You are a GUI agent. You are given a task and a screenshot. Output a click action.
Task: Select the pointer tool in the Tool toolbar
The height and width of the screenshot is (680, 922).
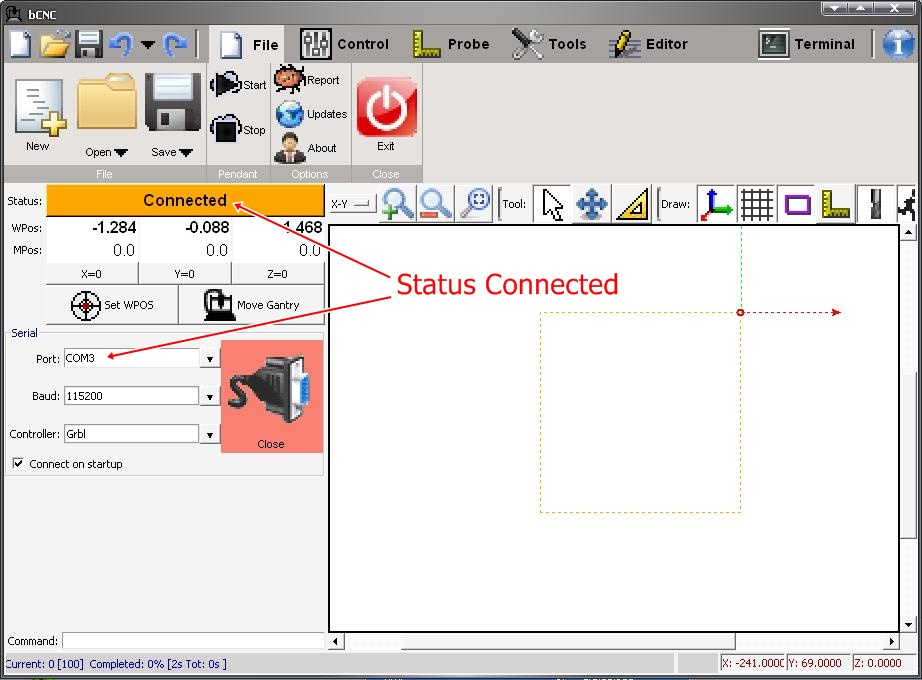(x=551, y=204)
